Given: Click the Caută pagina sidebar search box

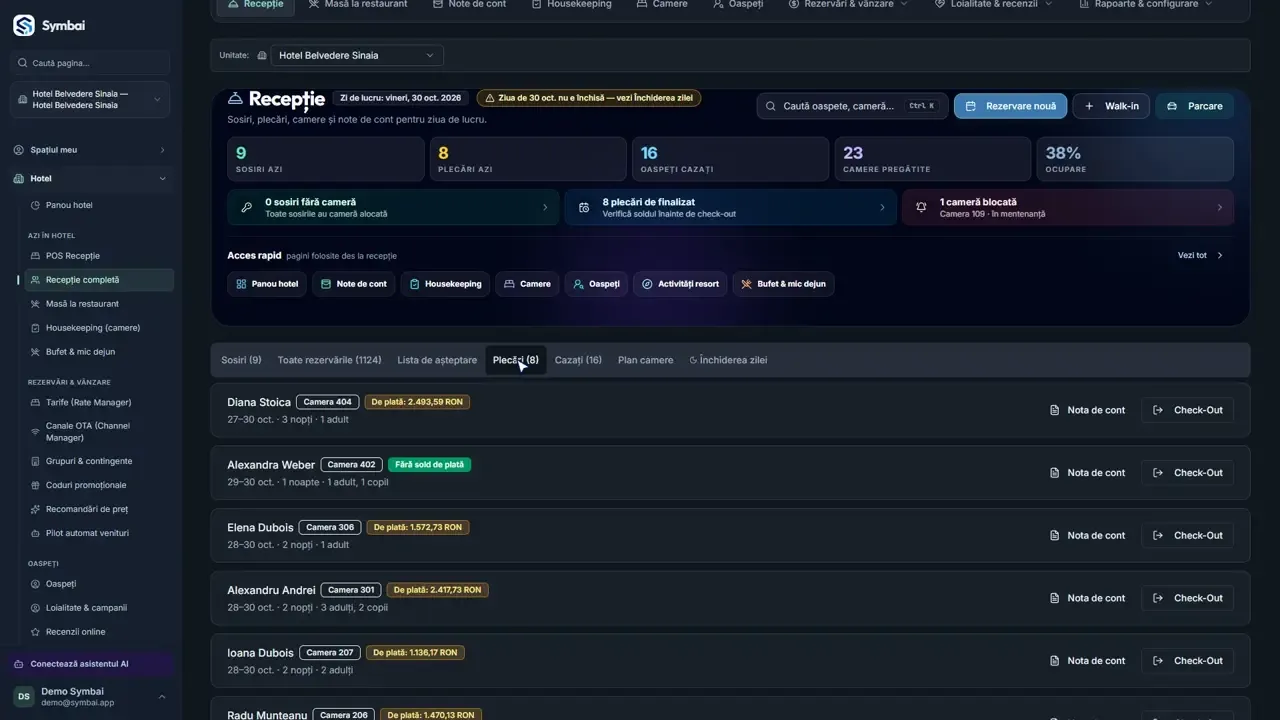Looking at the screenshot, I should click(90, 63).
